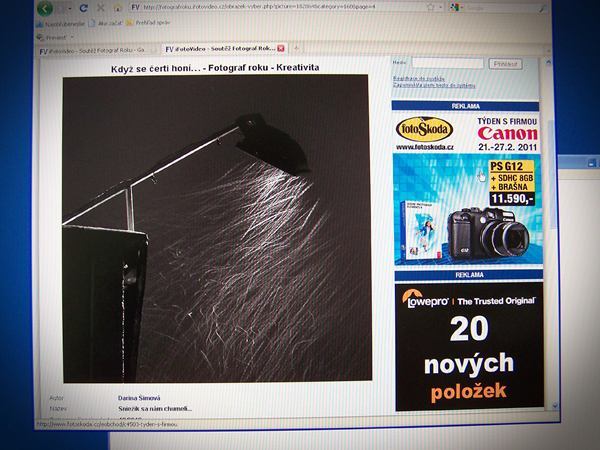Click the Canon G12 camera image
Screen dimensions: 600x450
click(x=488, y=233)
